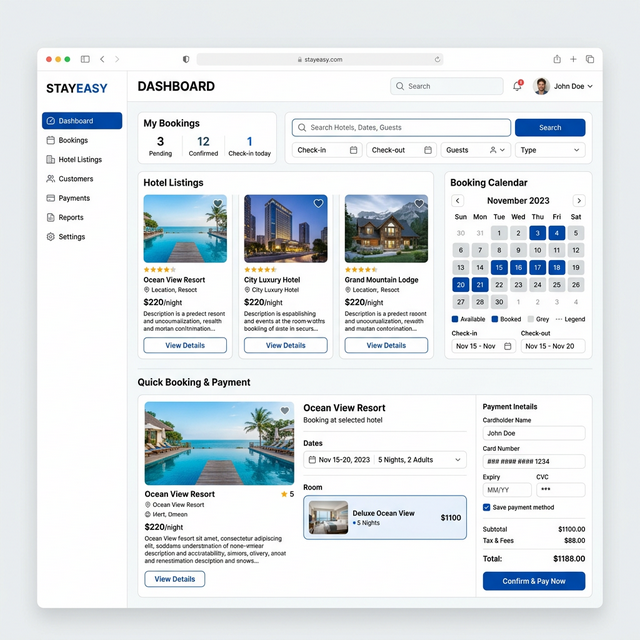Favorite Grand Mountain Lodge heart

click(419, 203)
